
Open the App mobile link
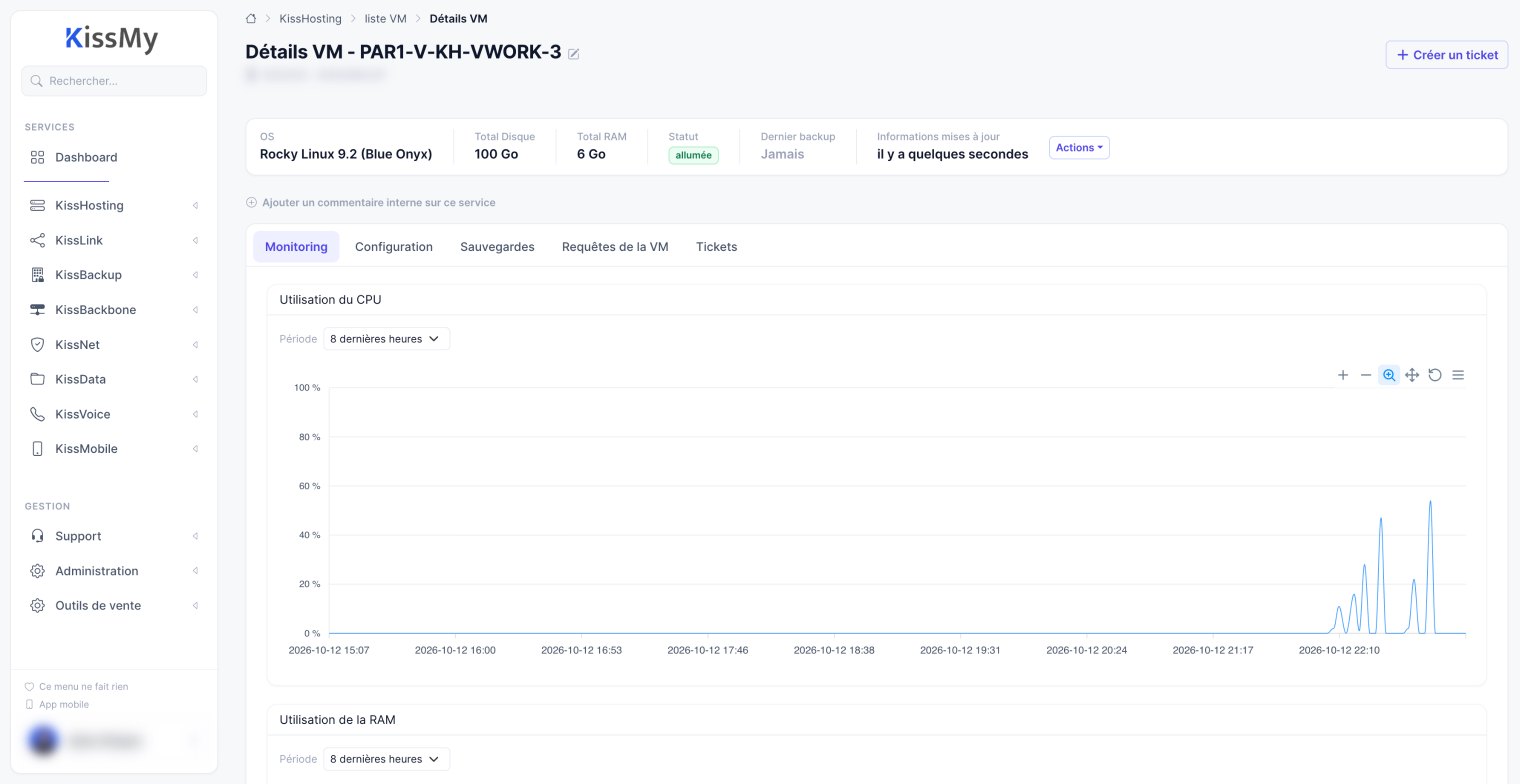click(x=57, y=705)
